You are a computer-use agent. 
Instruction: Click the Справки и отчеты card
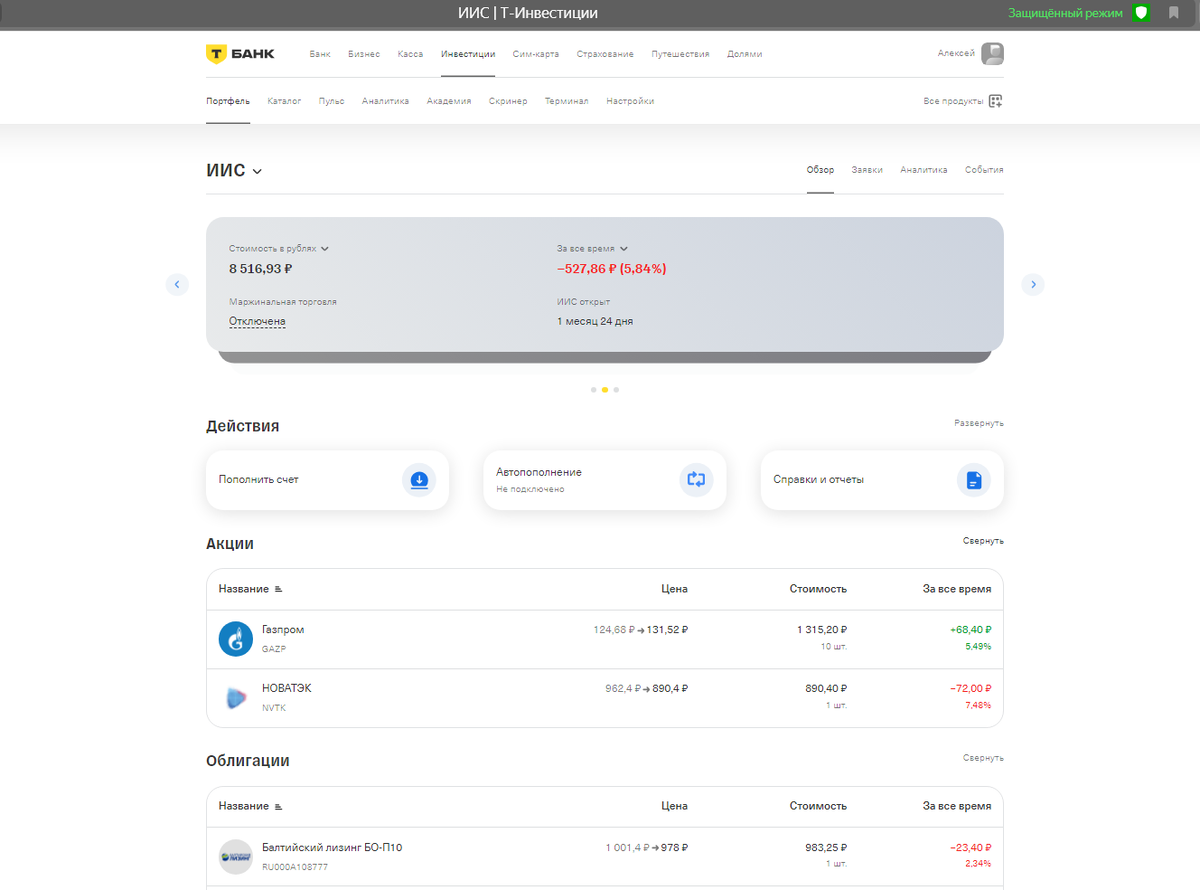882,480
